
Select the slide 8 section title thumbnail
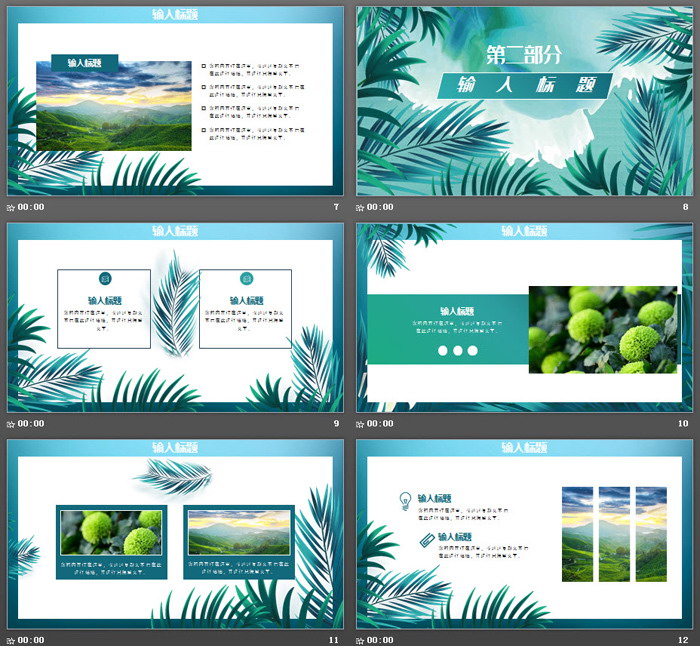(524, 101)
